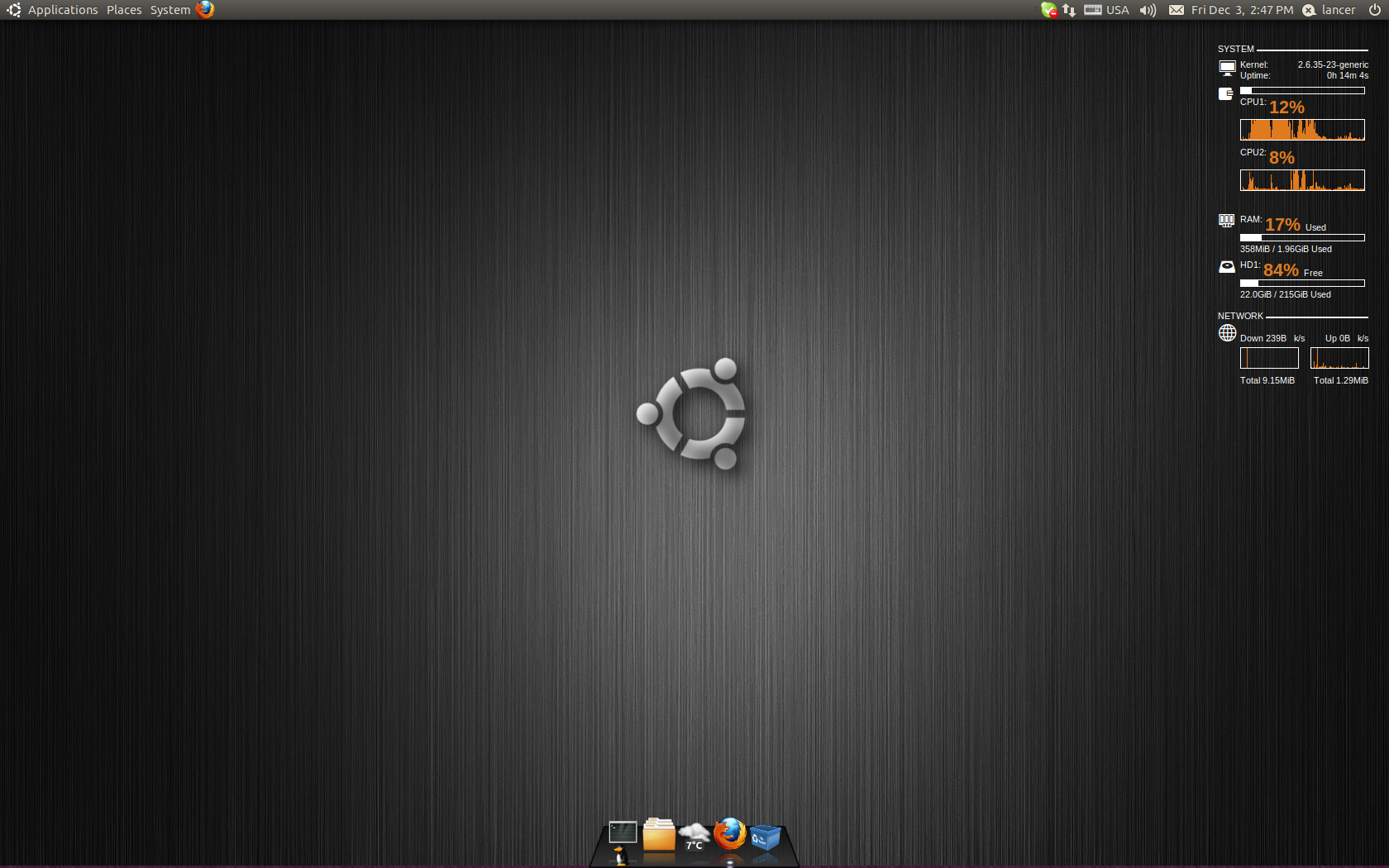Open the clock showing Fri Dec 3

click(x=1242, y=10)
